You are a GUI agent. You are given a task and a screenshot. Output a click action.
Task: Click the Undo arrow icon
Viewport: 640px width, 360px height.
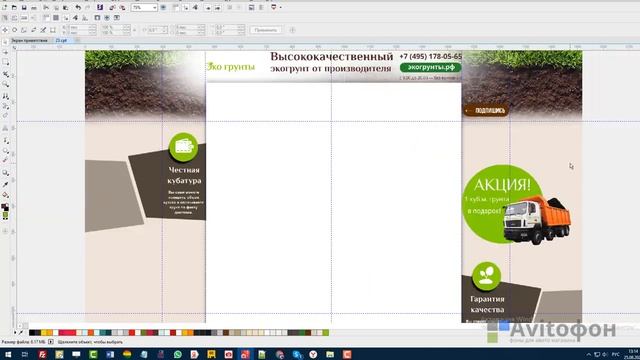tap(78, 7)
